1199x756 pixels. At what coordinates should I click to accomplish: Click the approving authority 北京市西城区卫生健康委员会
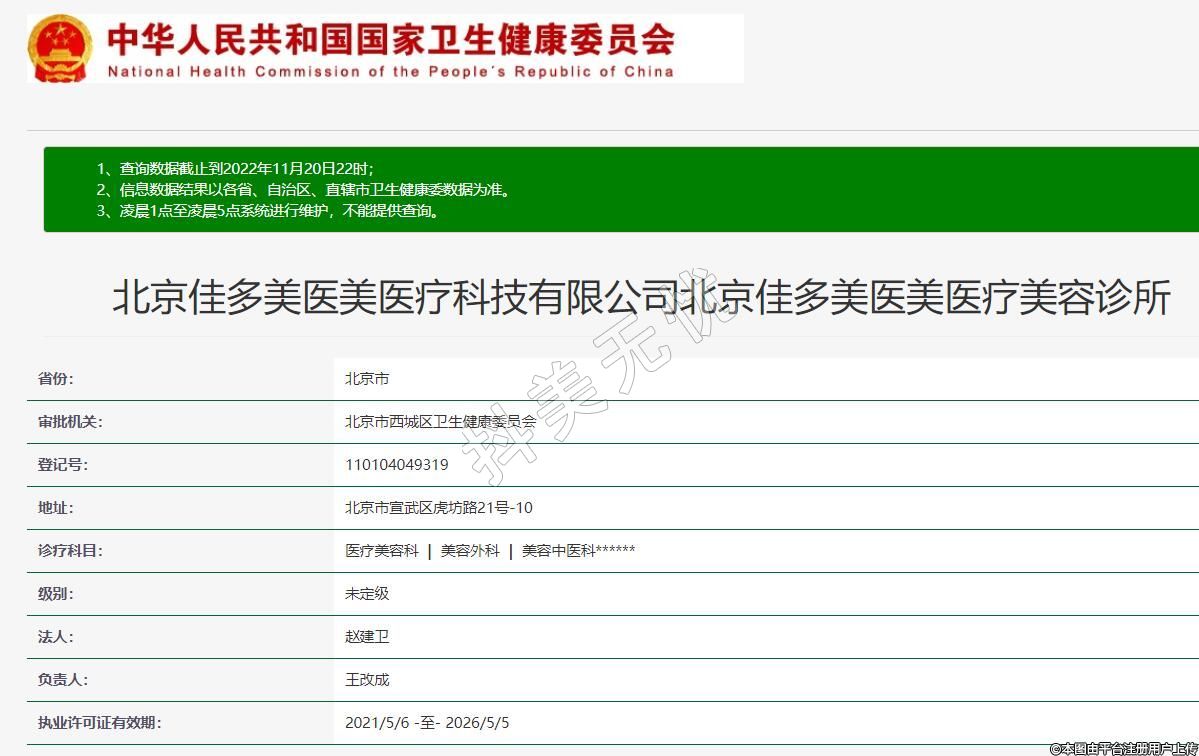(x=440, y=422)
